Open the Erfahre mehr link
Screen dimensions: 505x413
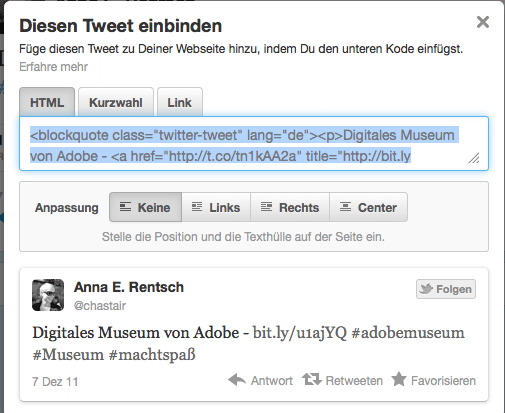tap(53, 67)
